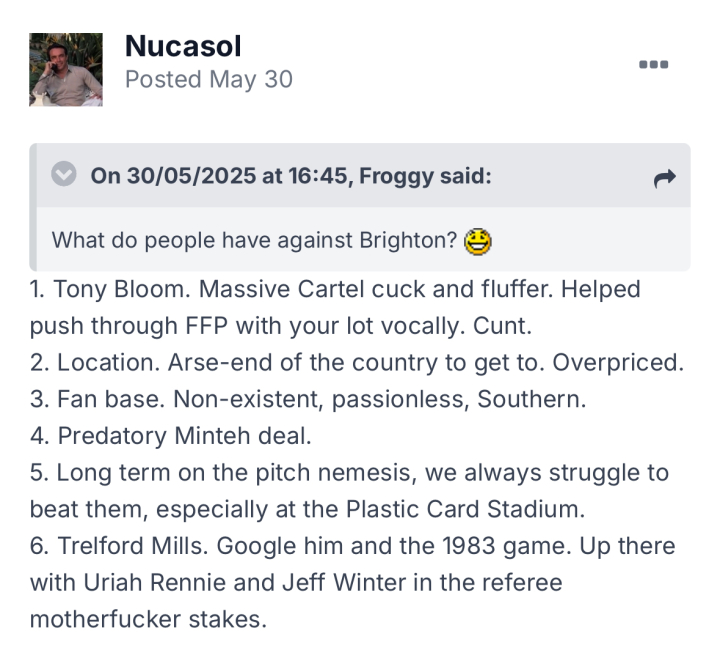This screenshot has height=661, width=720.
Task: Click the Predatory Minteh deal line
Action: click(x=170, y=436)
